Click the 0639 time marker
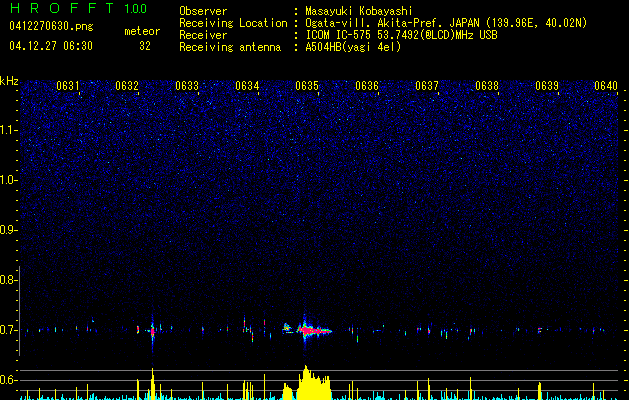The width and height of the screenshot is (629, 400). click(547, 86)
